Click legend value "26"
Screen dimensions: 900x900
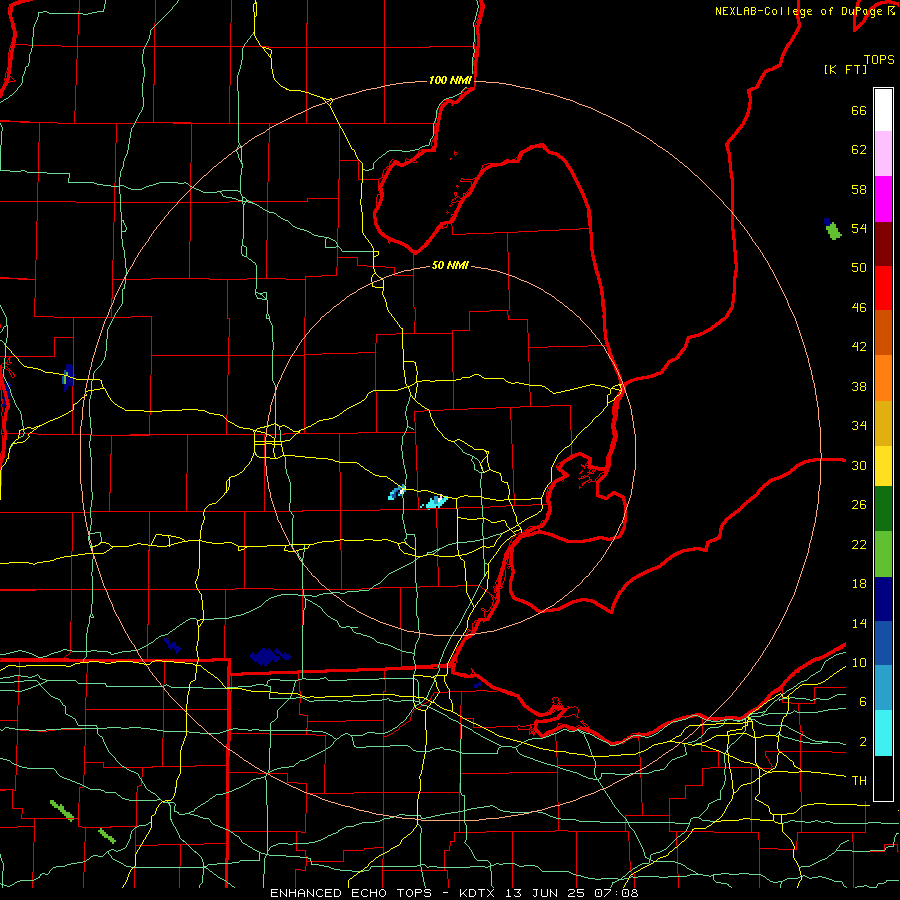(859, 505)
